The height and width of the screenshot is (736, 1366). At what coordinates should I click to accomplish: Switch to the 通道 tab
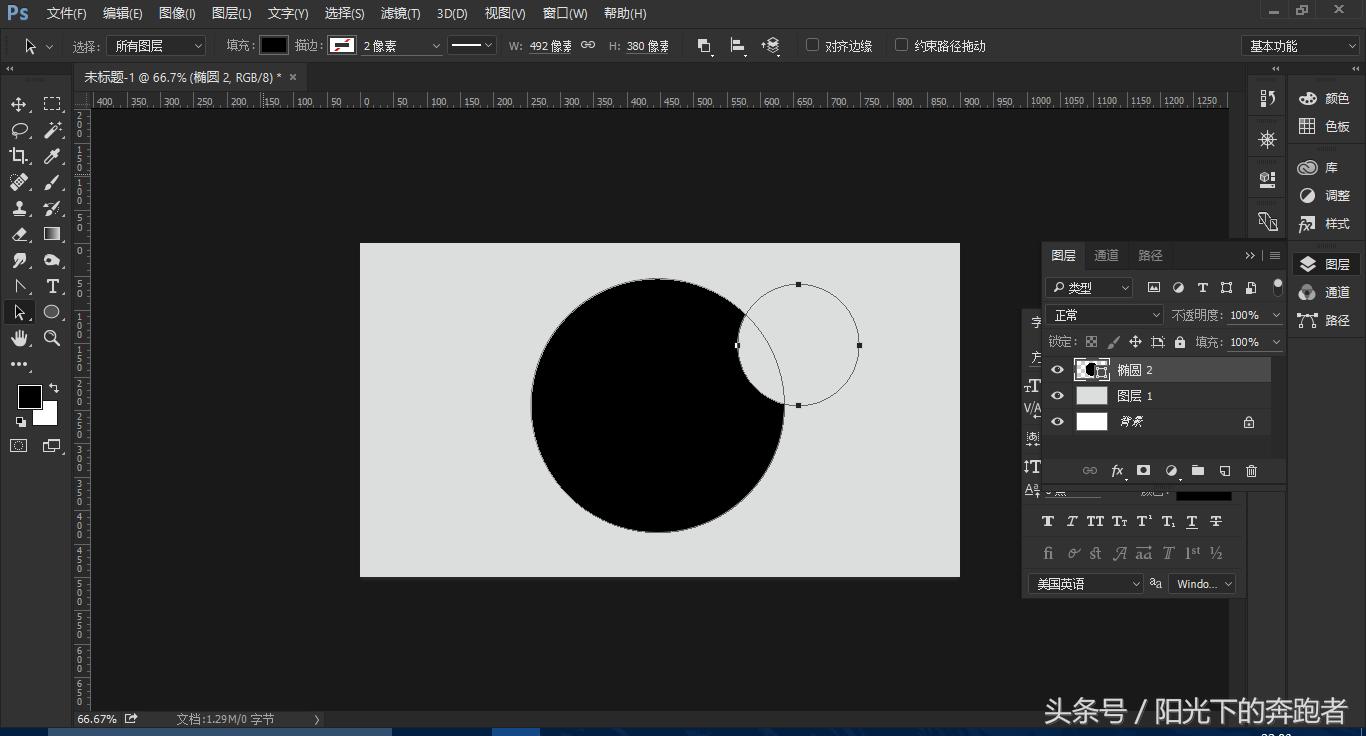[1106, 255]
